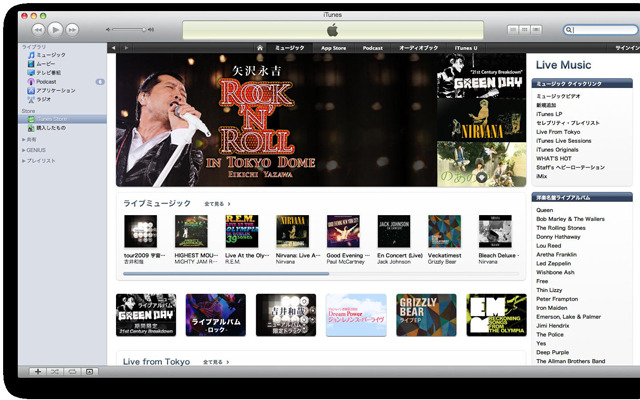
Task: Open the Rock'n'Roll in Tokyo Dome banner
Action: tap(276, 120)
